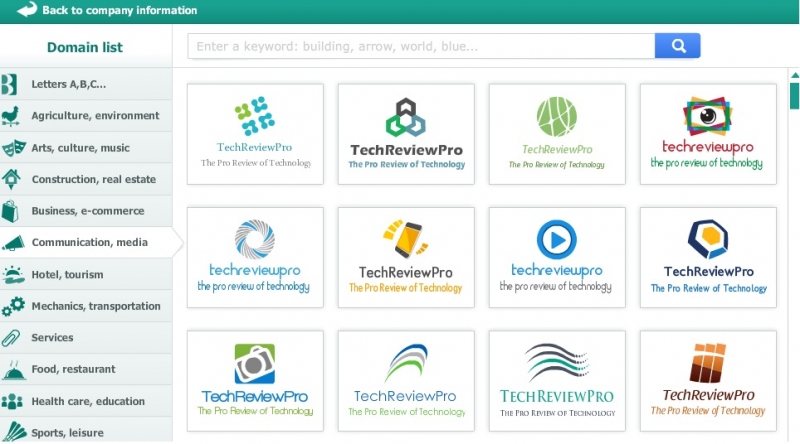Open the Communication, media category
Screen dimensions: 800x444
point(89,243)
